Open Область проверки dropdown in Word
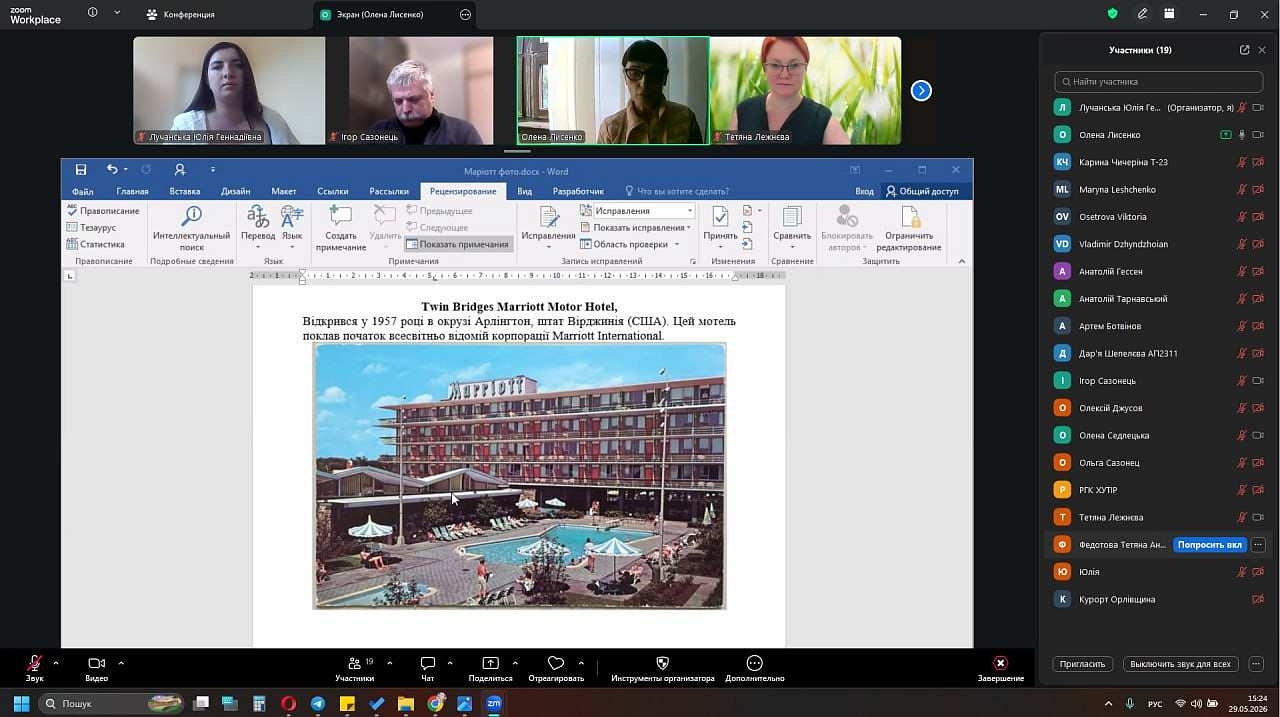The image size is (1280, 717). click(630, 244)
